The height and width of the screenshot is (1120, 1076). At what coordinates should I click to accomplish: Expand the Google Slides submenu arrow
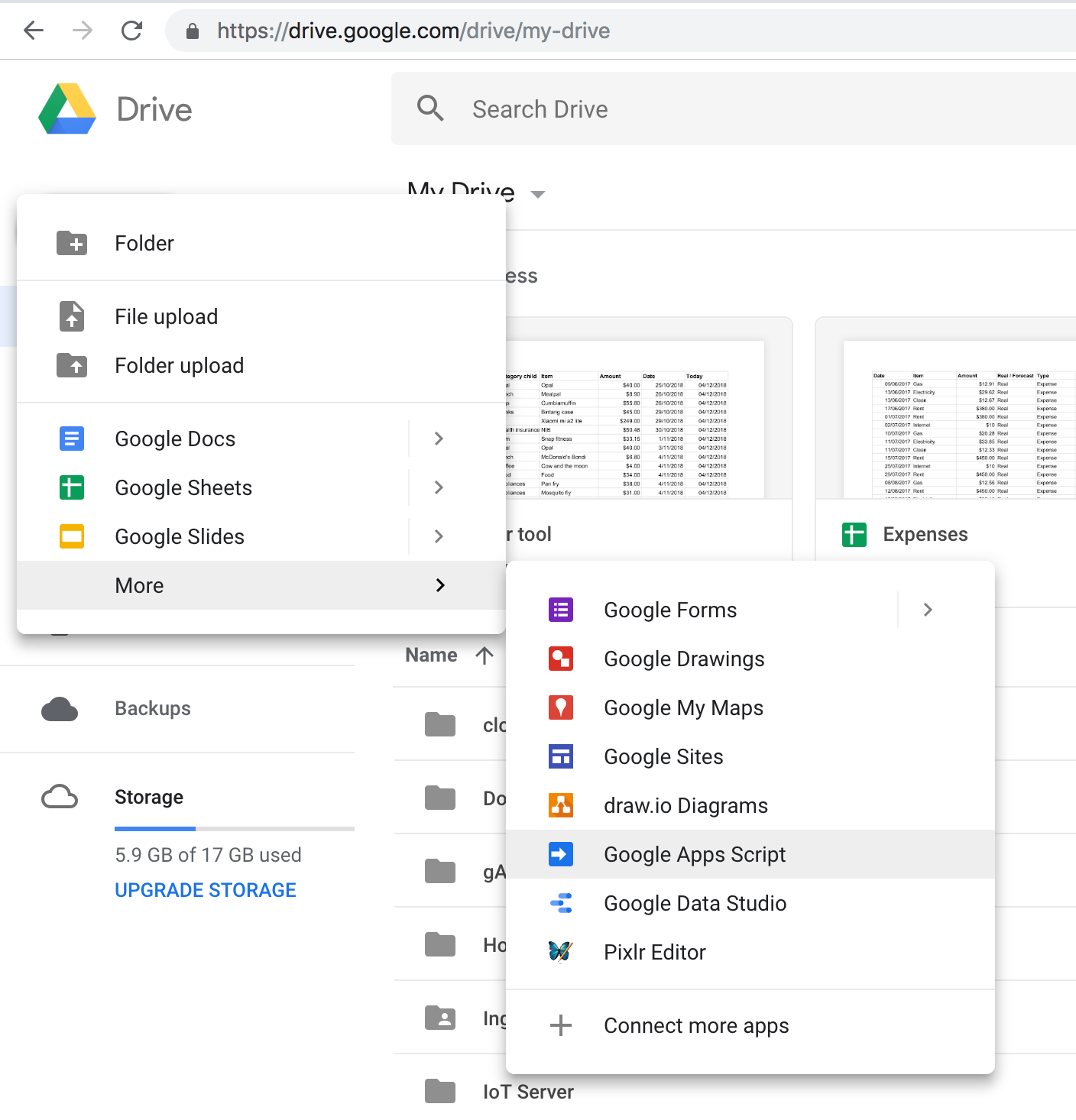tap(439, 536)
